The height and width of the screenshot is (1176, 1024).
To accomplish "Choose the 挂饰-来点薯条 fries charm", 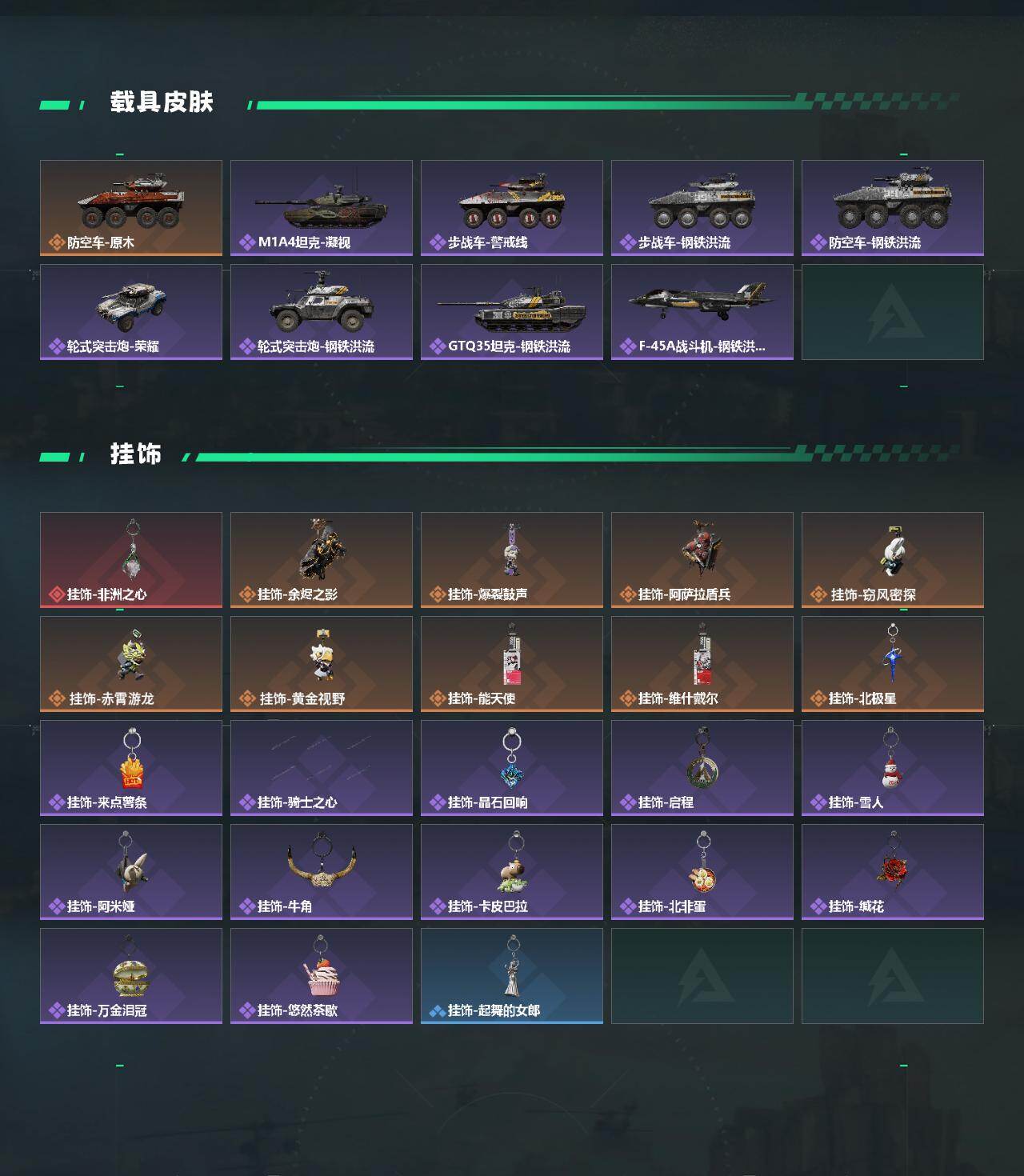I will pyautogui.click(x=131, y=768).
